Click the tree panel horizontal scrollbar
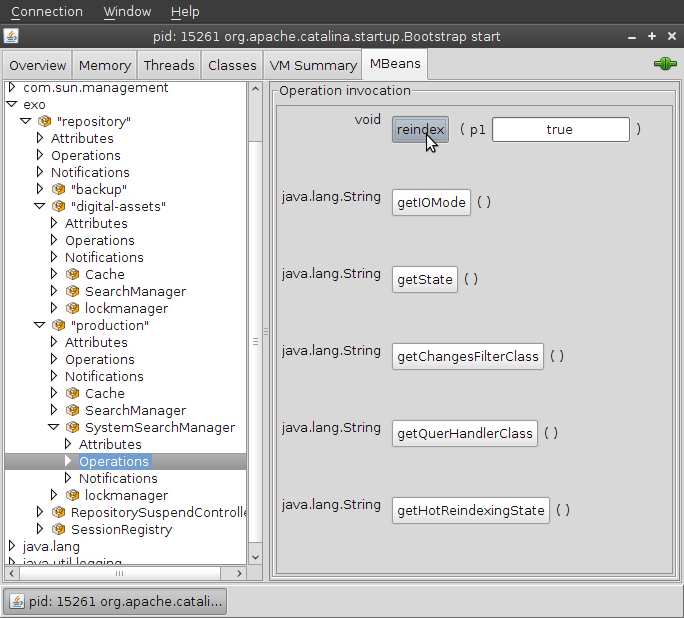The image size is (684, 618). pos(120,573)
